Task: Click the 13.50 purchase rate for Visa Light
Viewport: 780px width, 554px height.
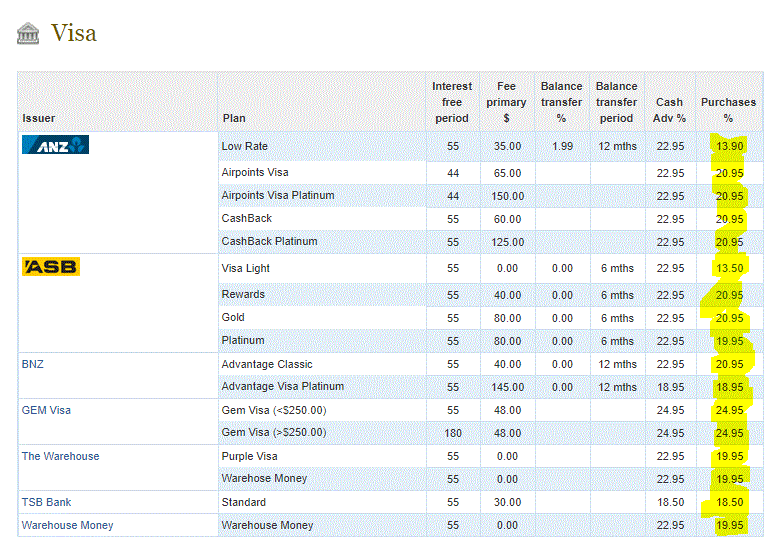Action: (x=730, y=268)
